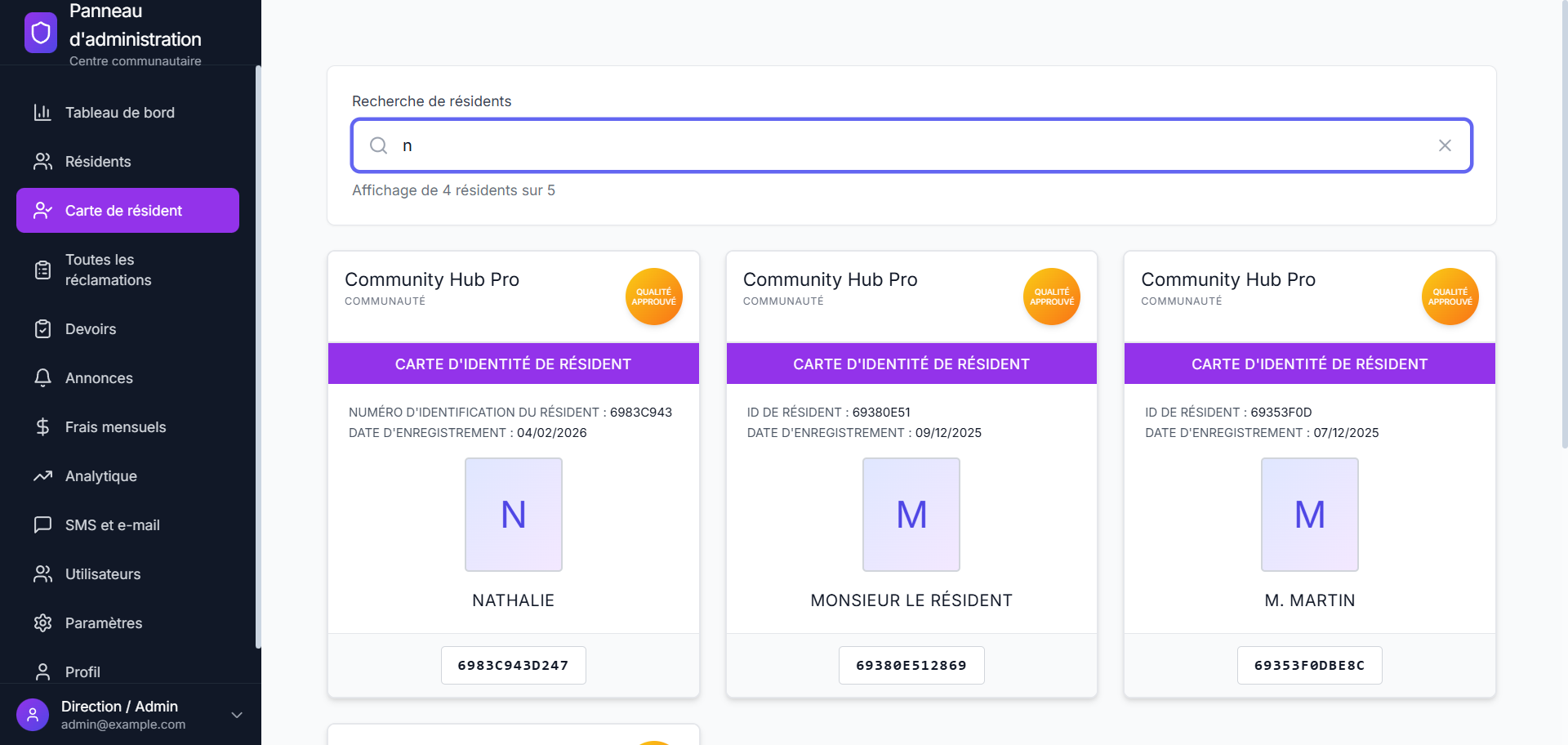Click the Résidents people icon
Viewport: 1568px width, 745px height.
(x=43, y=161)
